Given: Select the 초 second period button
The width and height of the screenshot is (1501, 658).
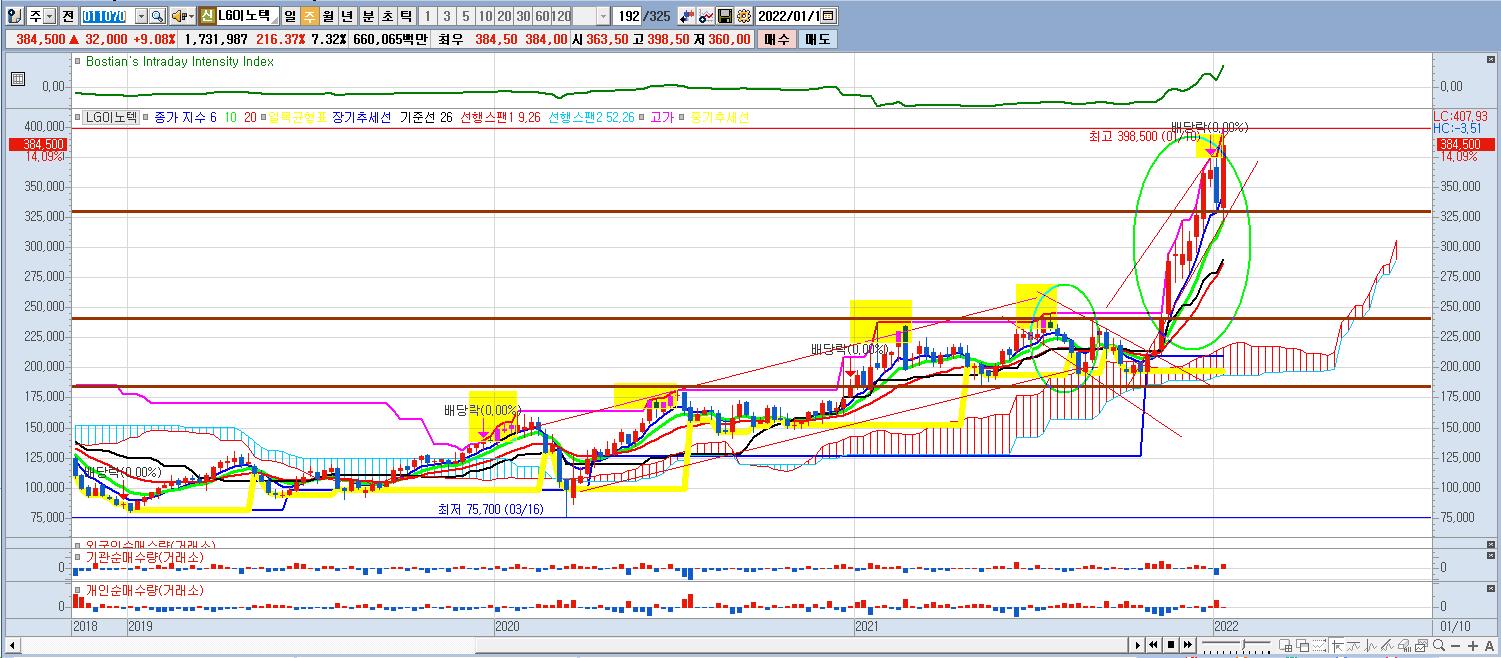Looking at the screenshot, I should coord(387,16).
